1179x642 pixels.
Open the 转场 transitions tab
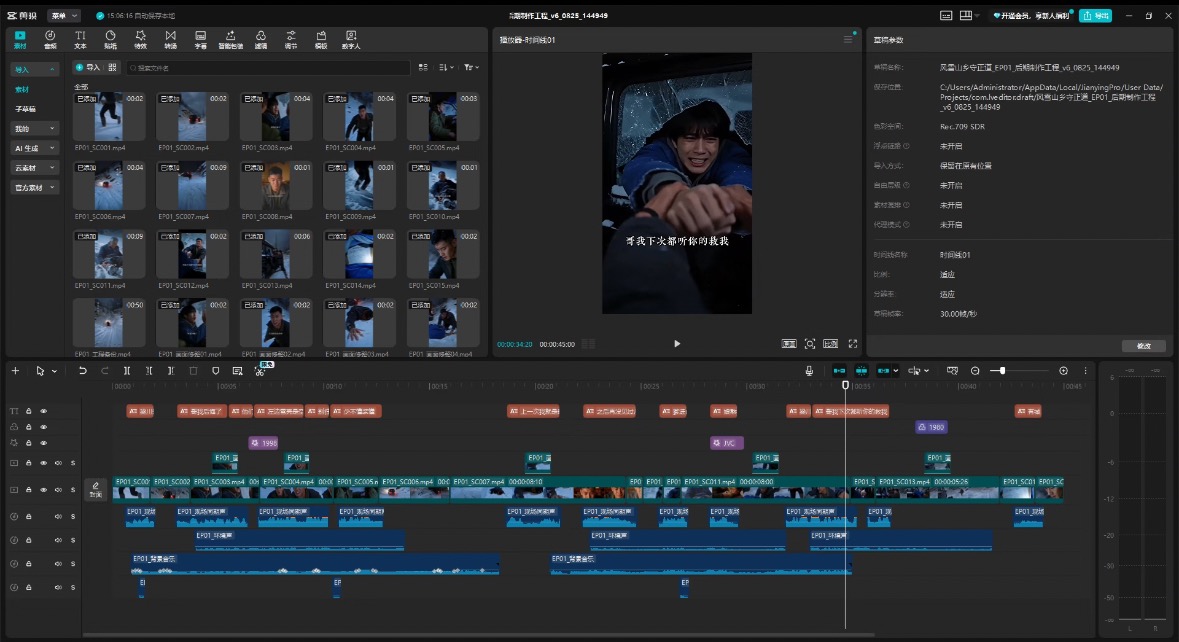coord(171,39)
